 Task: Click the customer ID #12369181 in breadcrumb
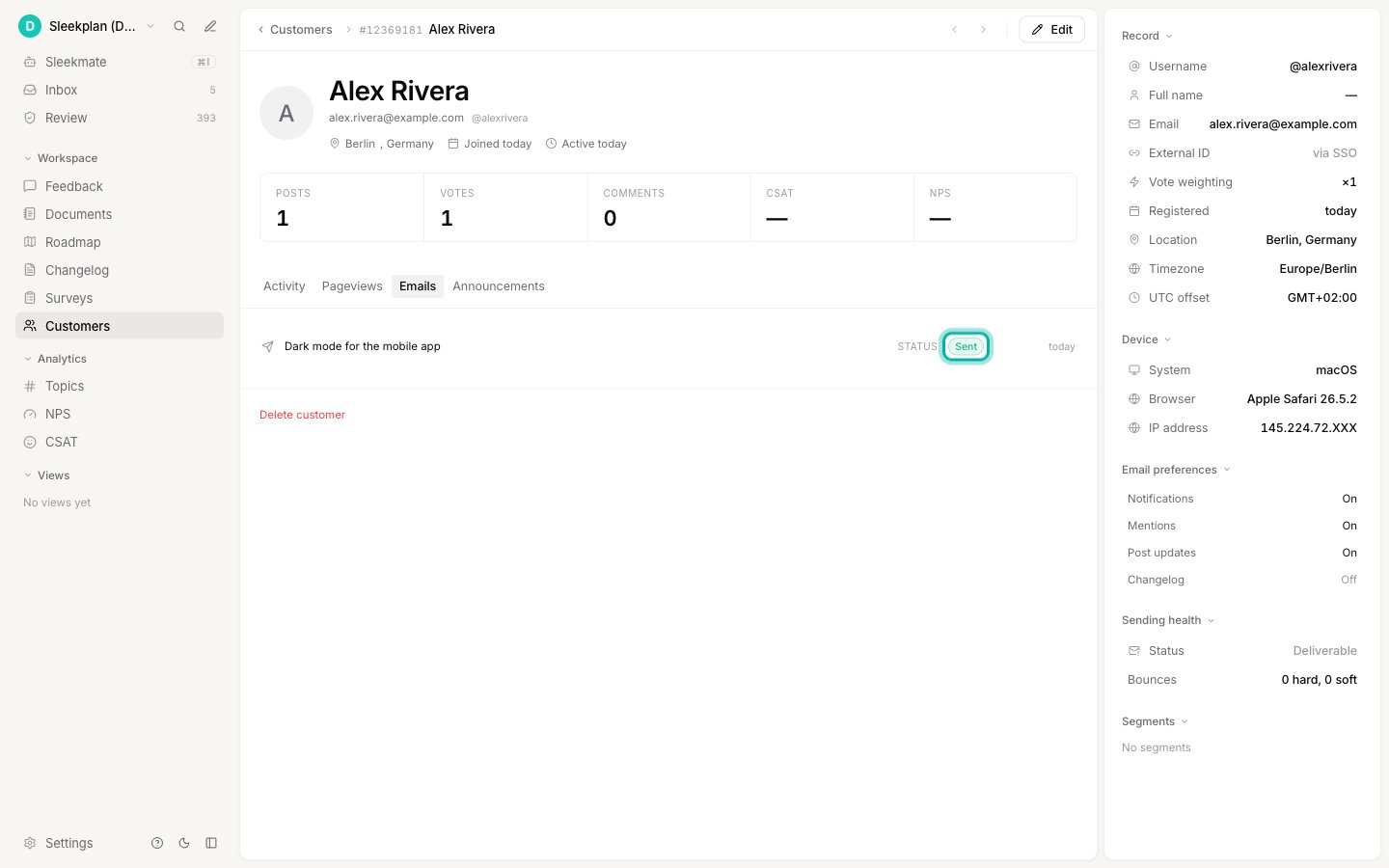(x=391, y=30)
